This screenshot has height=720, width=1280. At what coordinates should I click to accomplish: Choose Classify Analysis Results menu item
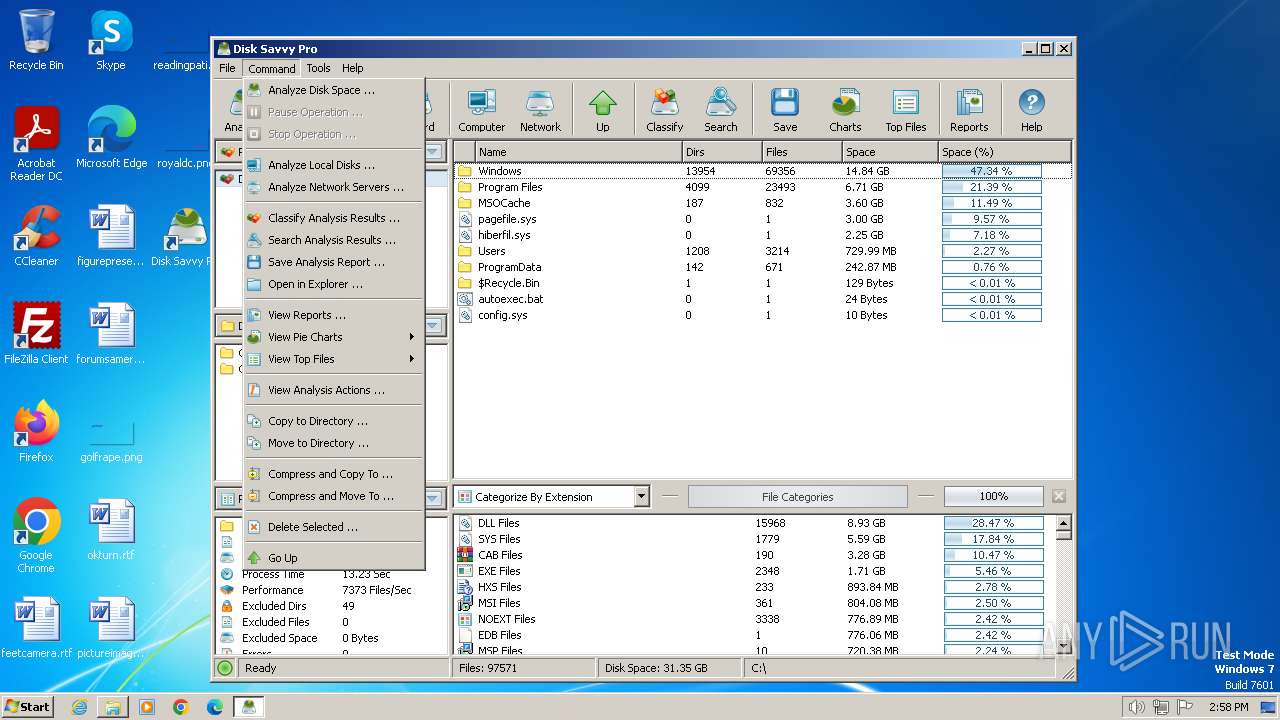(334, 218)
